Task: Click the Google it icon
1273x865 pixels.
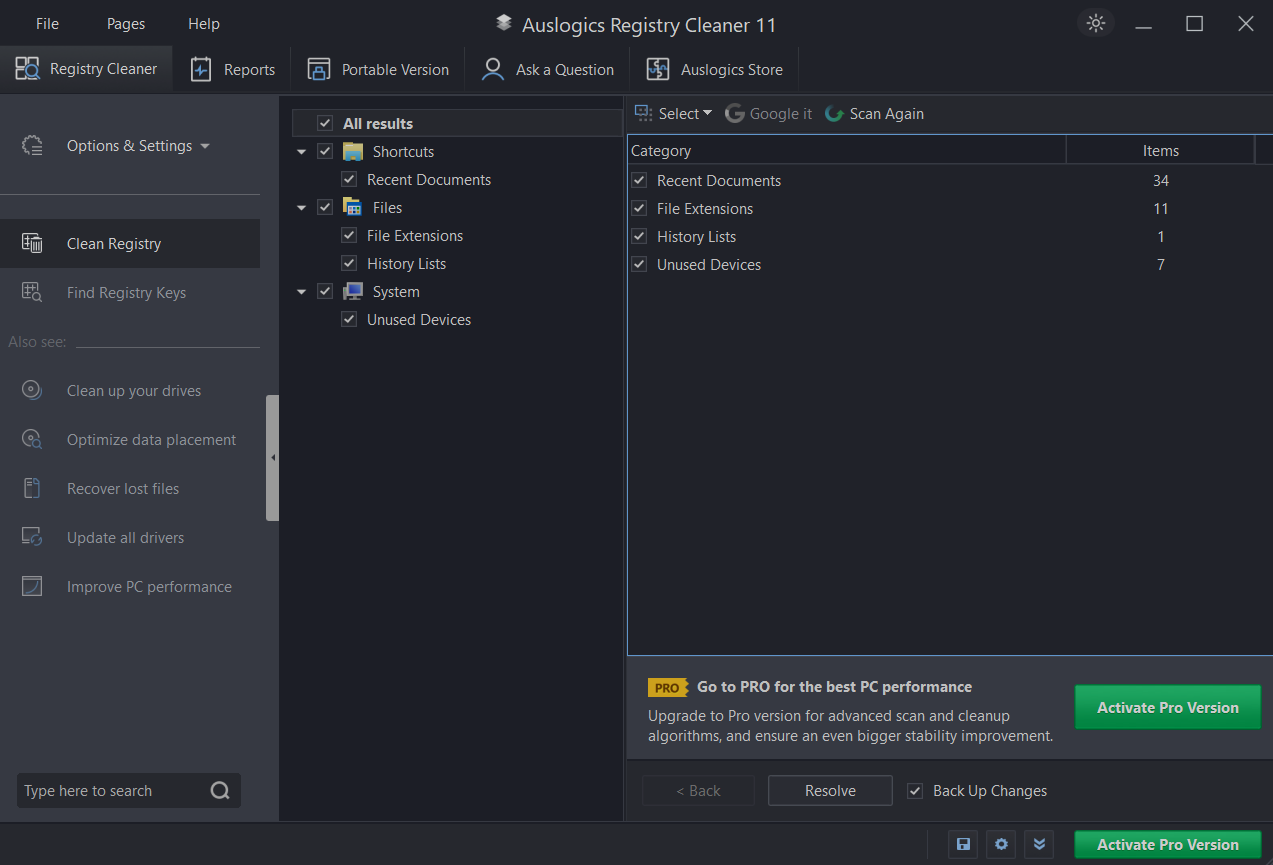Action: click(735, 114)
